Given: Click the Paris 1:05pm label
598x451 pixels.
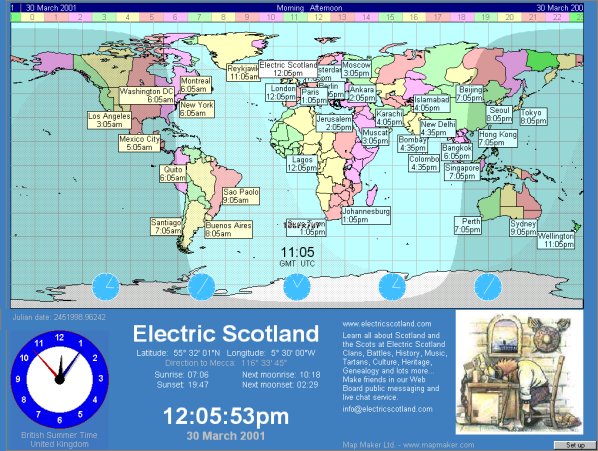Looking at the screenshot, I should point(314,96).
